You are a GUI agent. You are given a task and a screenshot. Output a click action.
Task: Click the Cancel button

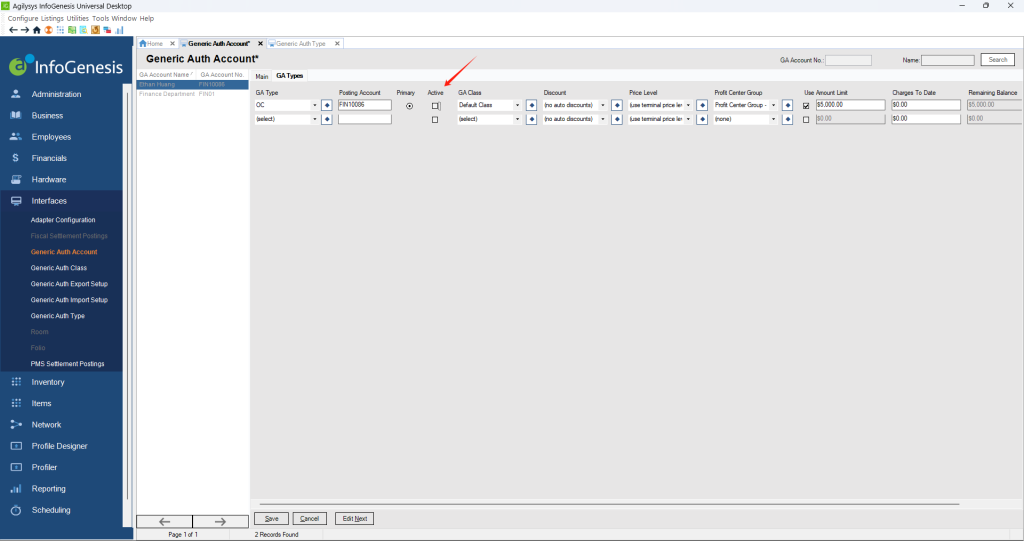pos(310,519)
